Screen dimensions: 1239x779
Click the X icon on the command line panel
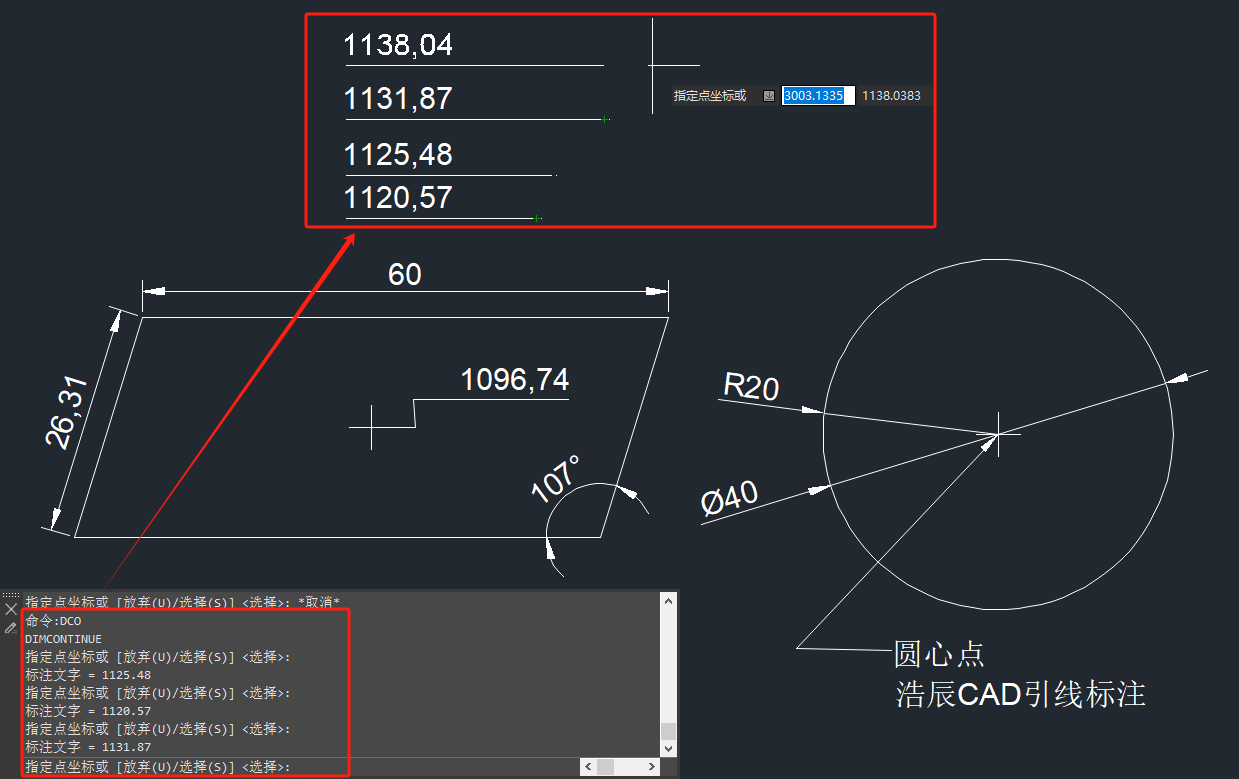coord(10,609)
